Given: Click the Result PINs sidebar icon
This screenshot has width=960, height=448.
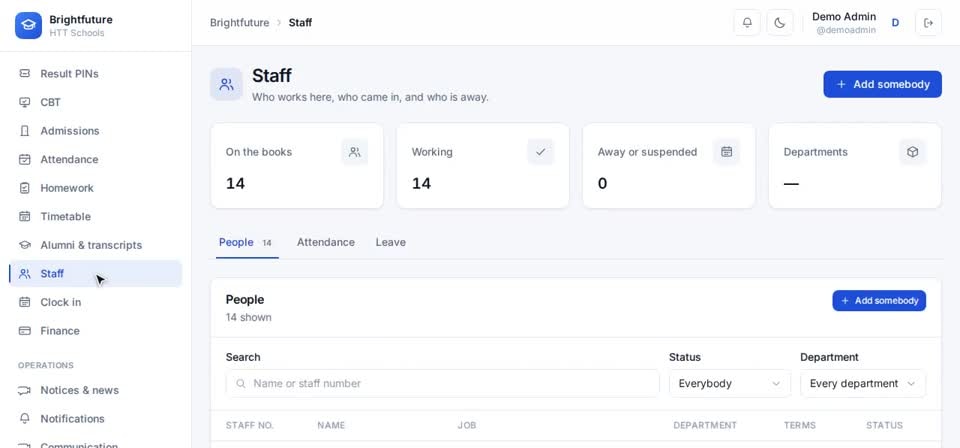Looking at the screenshot, I should [24, 73].
